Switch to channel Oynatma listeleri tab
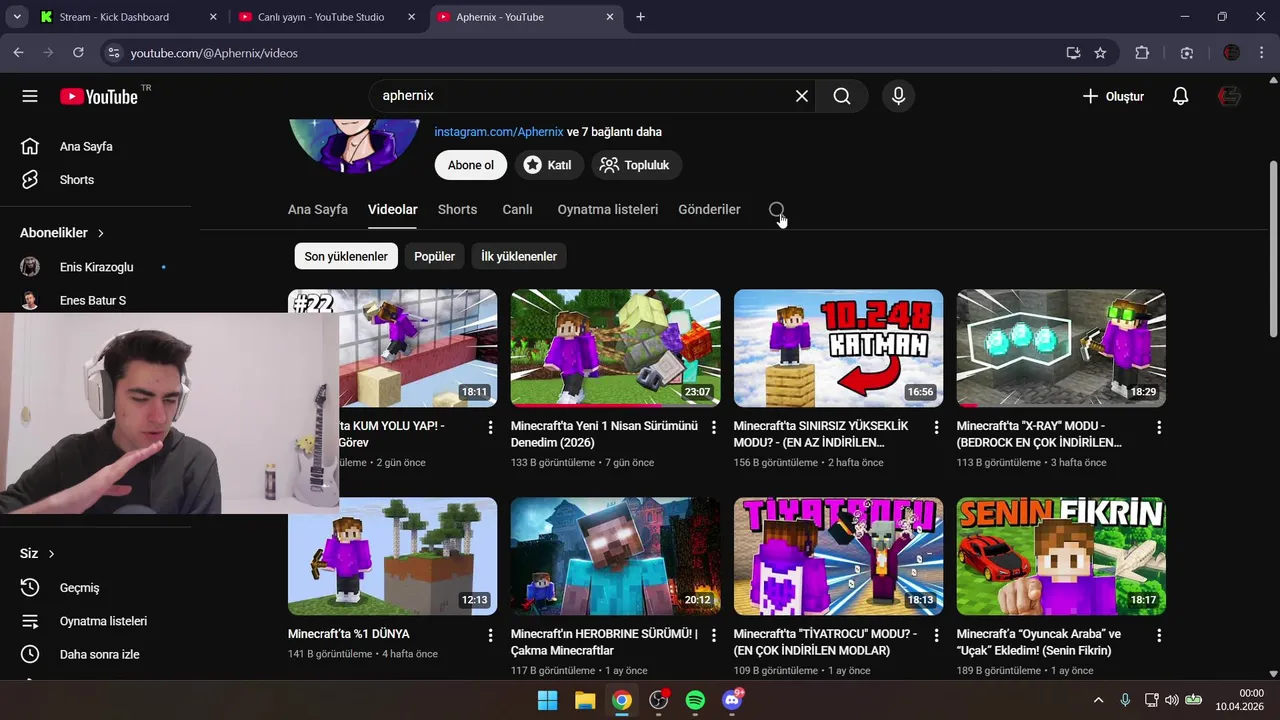Image resolution: width=1280 pixels, height=720 pixels. (x=608, y=210)
